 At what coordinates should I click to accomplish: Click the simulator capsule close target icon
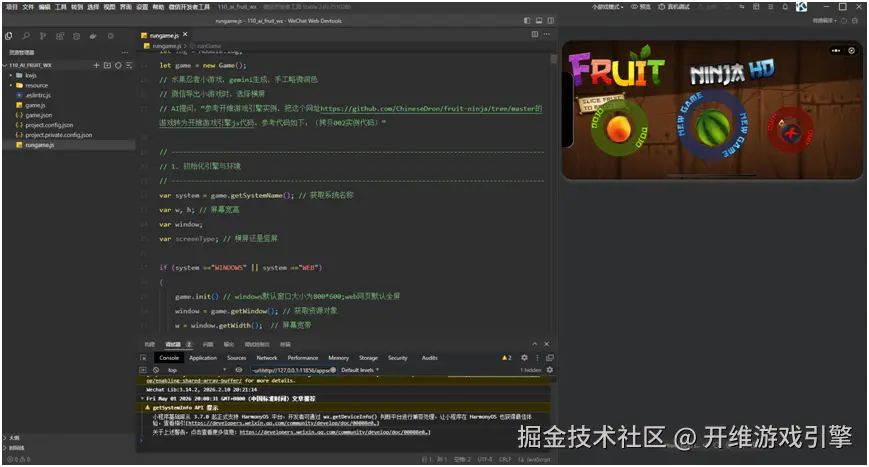coord(852,50)
